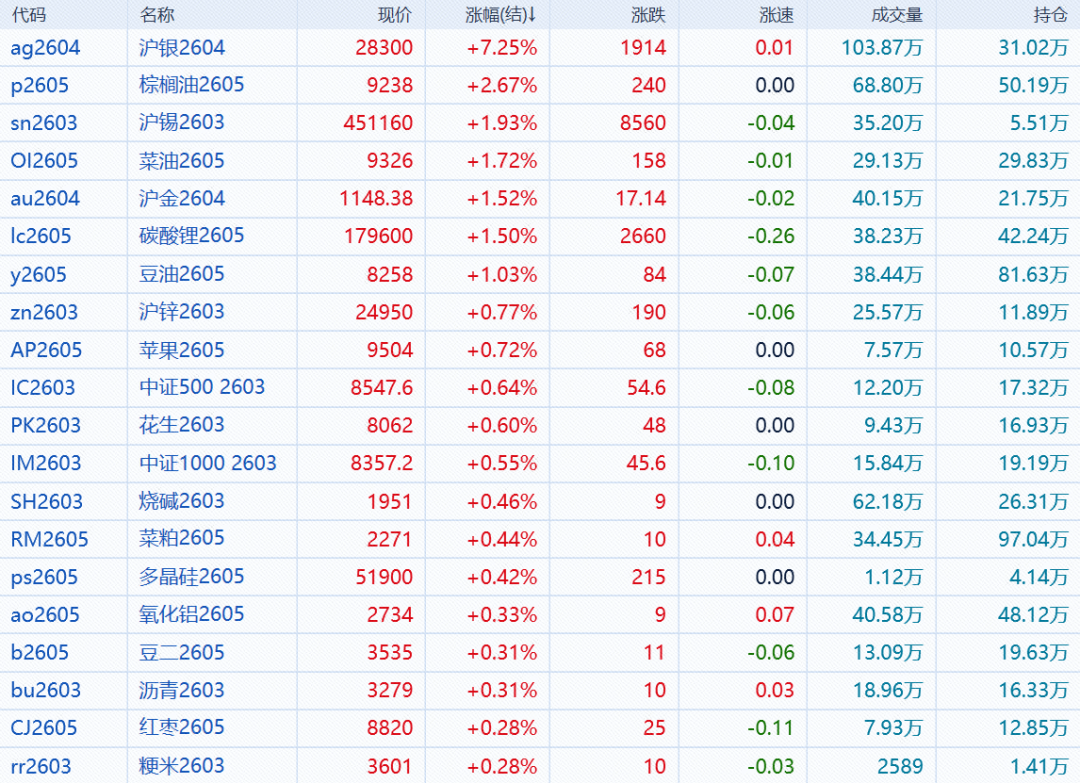Open 氧化铝2605 contract name

coord(191,614)
